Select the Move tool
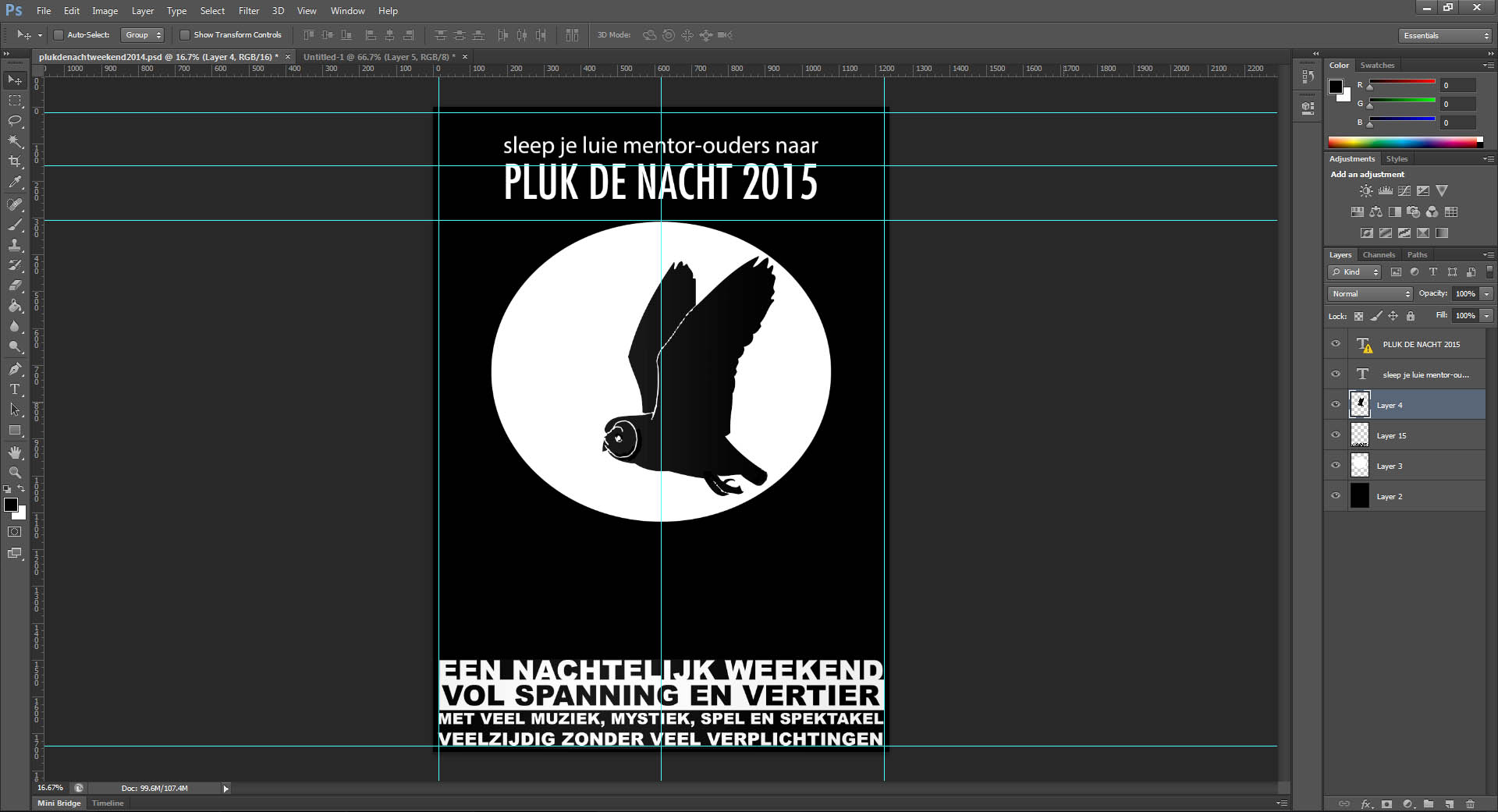This screenshot has width=1498, height=812. coord(15,80)
